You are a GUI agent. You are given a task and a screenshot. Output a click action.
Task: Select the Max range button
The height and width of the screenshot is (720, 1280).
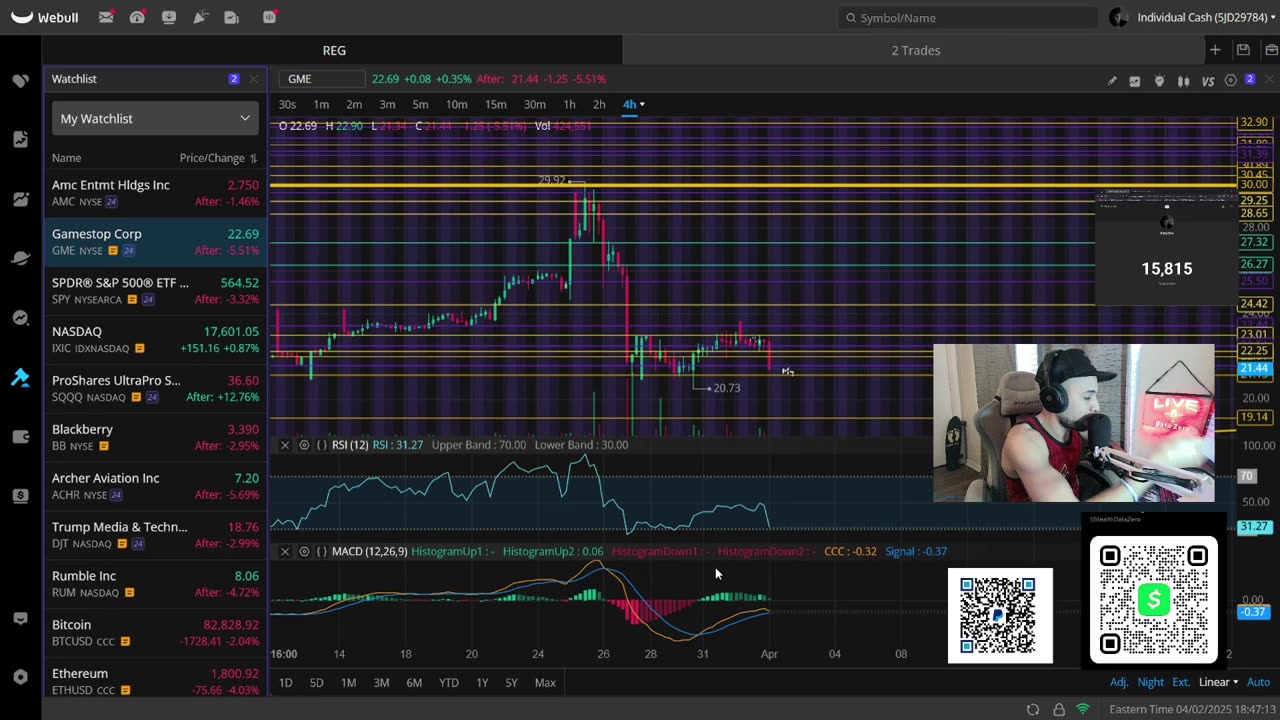[x=545, y=682]
